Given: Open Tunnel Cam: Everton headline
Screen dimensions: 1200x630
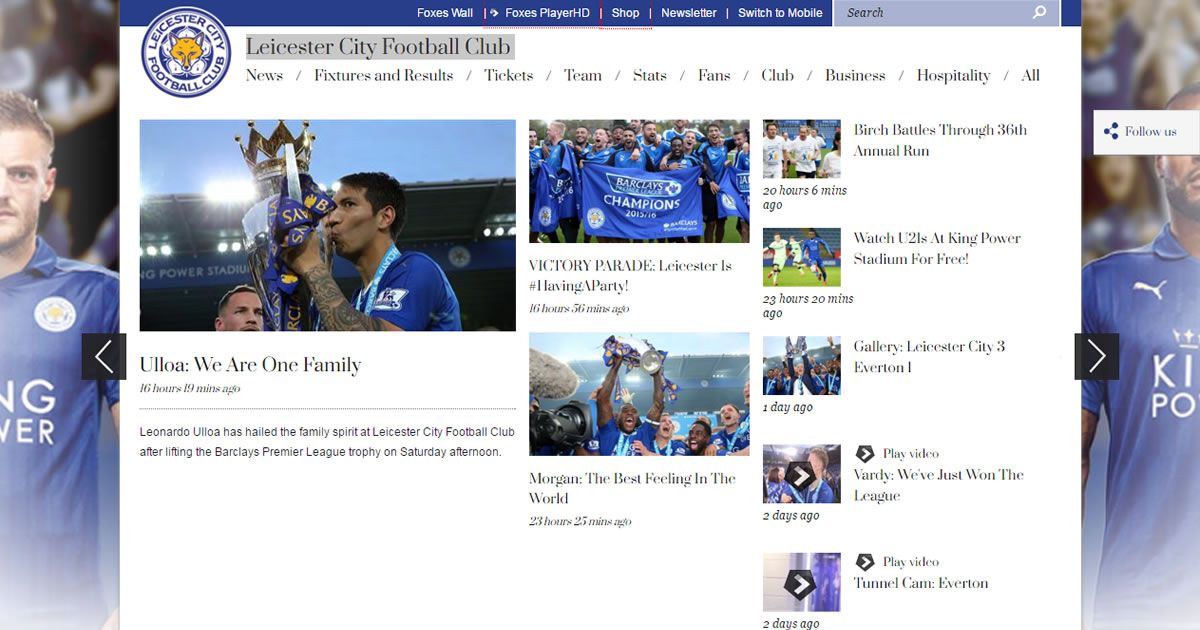Looking at the screenshot, I should [x=921, y=583].
